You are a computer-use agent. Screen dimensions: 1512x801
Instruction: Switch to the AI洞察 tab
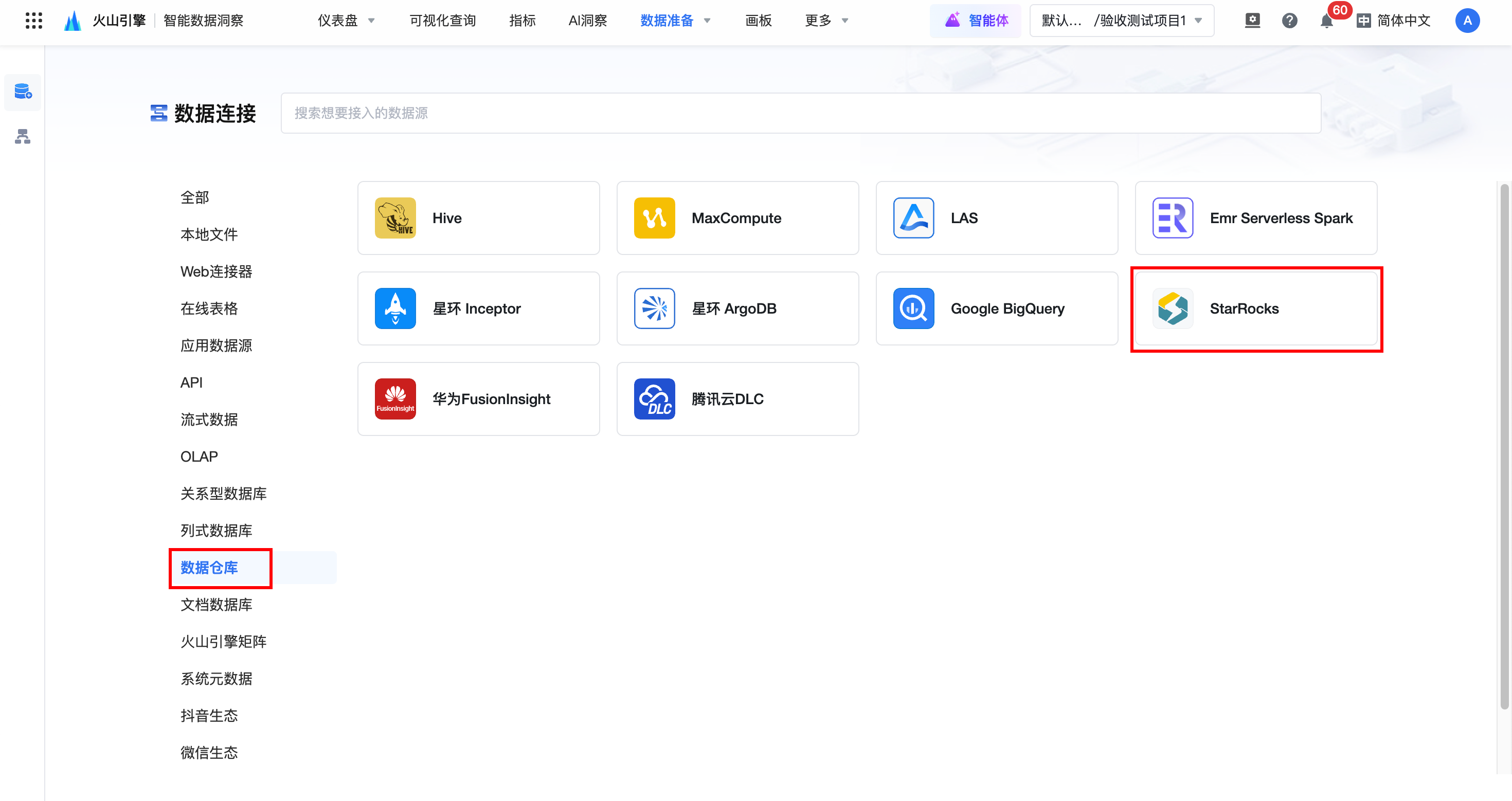[587, 21]
